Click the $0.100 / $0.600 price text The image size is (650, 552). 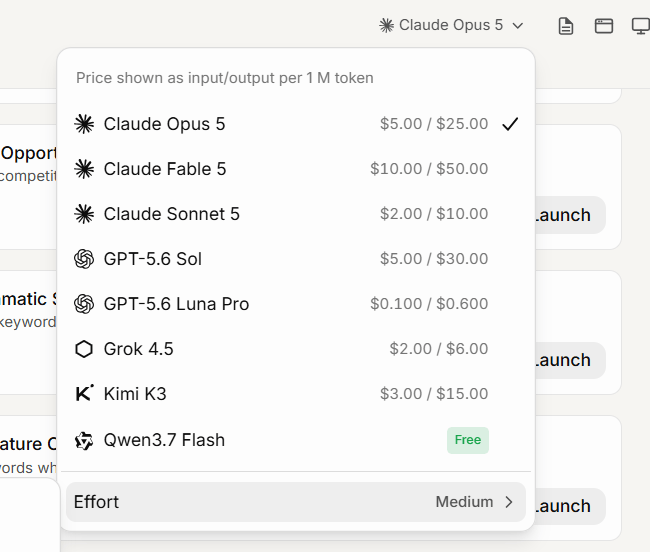(429, 304)
